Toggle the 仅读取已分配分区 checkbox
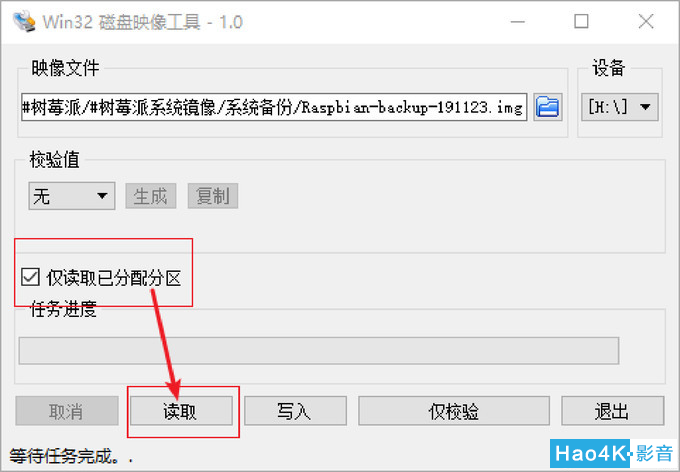The image size is (680, 472). 30,277
